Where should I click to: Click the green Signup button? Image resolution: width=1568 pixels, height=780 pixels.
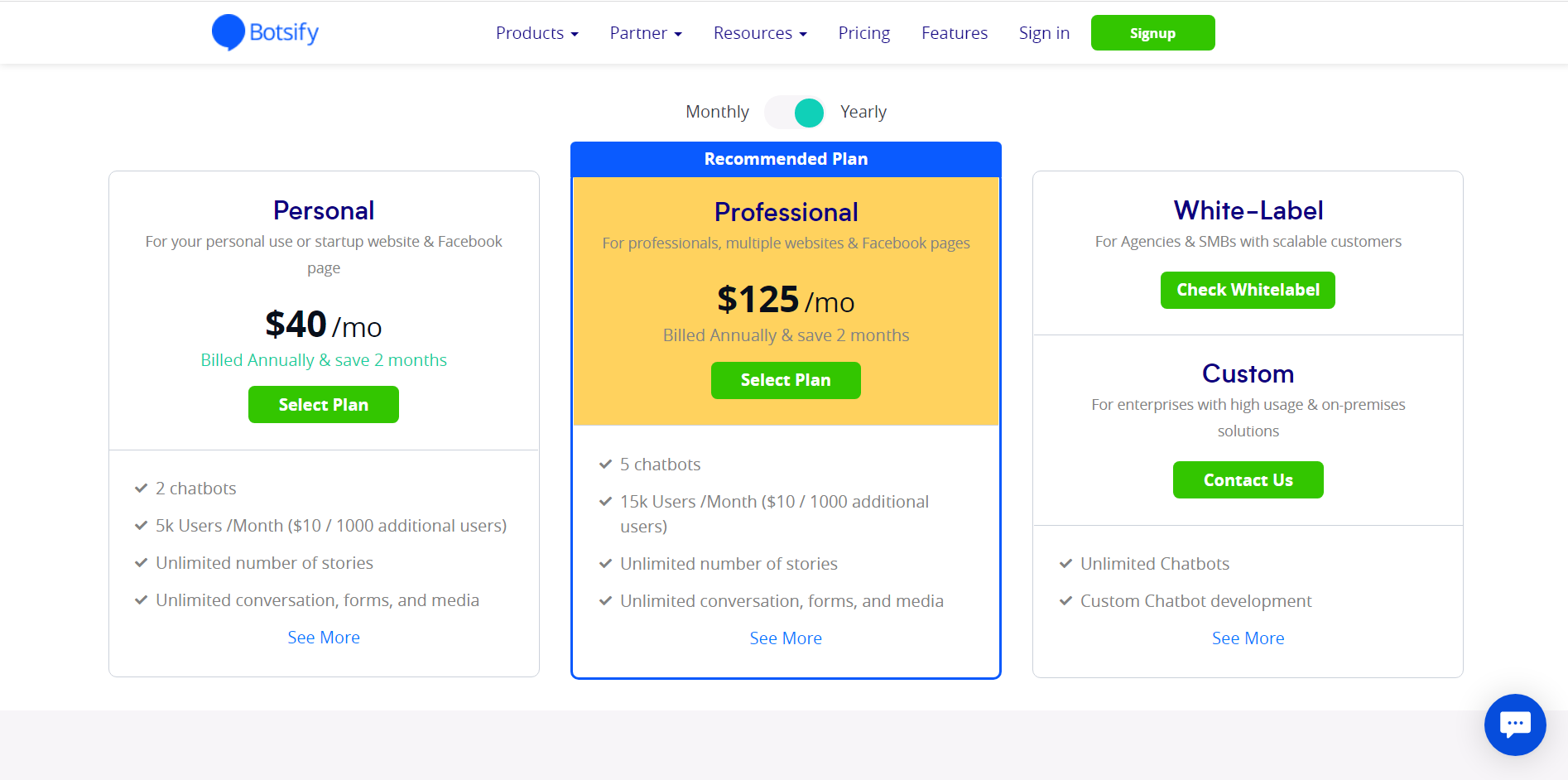coord(1152,32)
